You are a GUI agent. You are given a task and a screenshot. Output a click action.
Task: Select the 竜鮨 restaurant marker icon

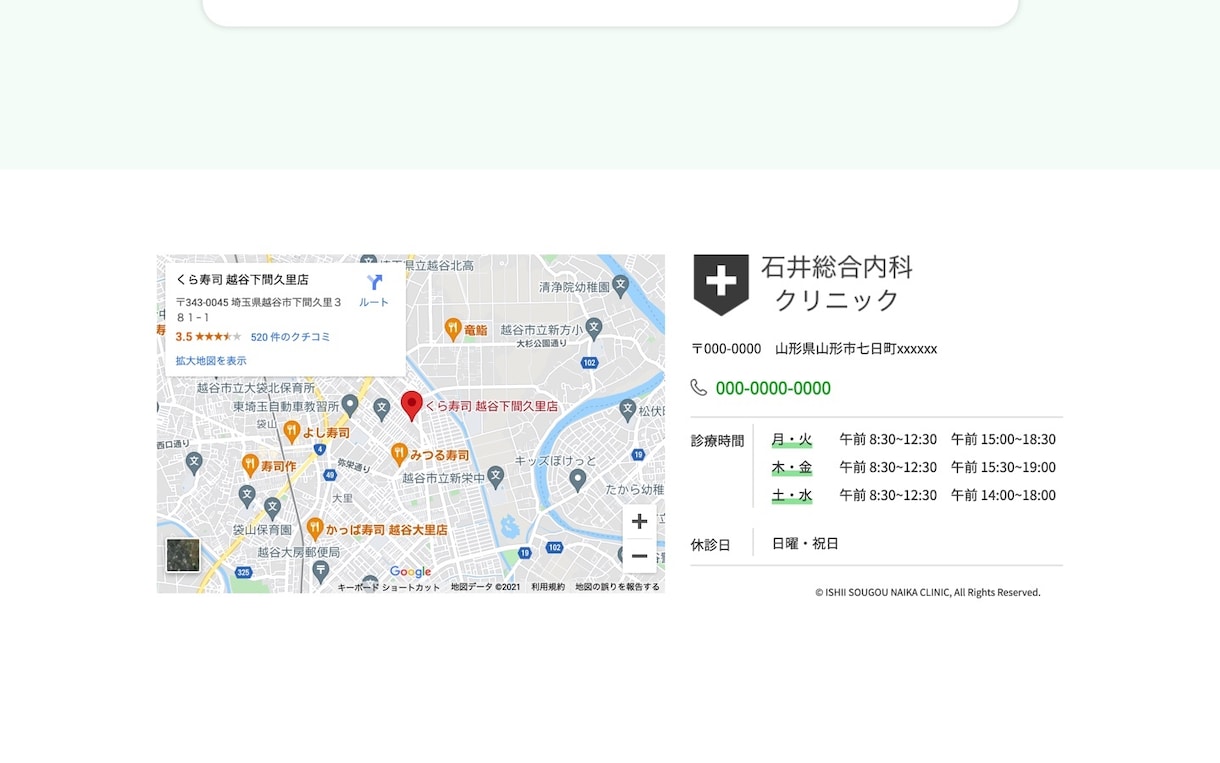click(x=452, y=328)
